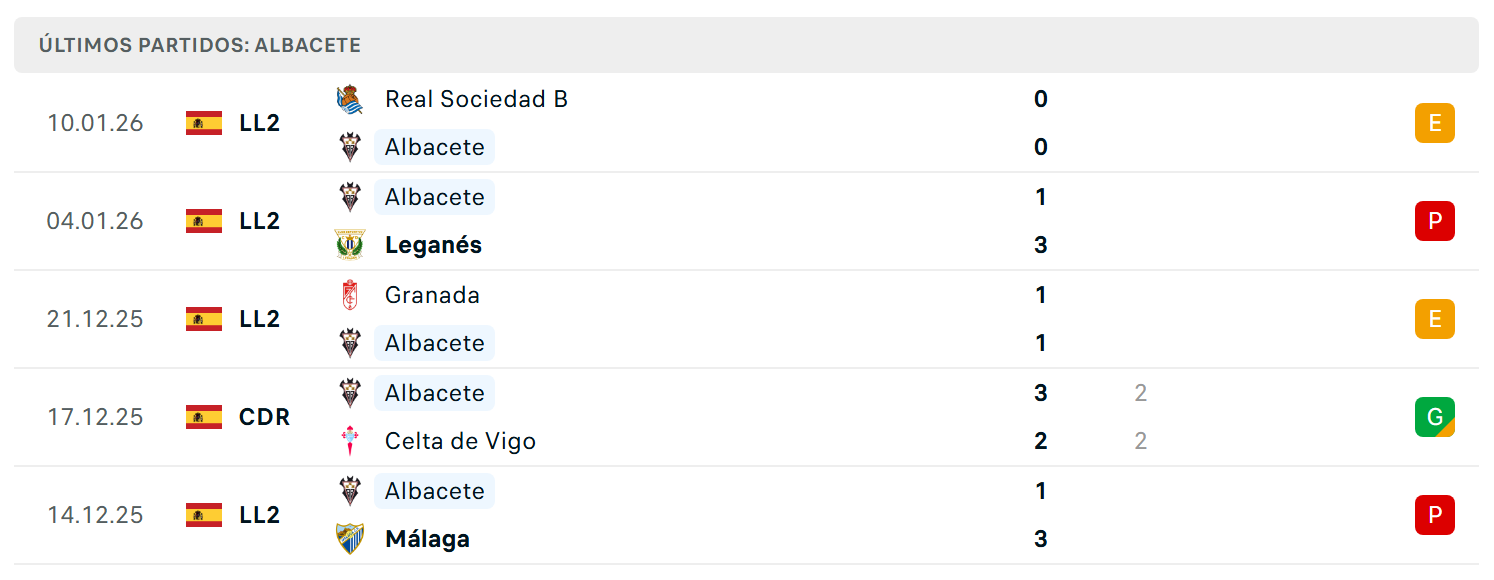Click the Granada club crest icon

click(350, 295)
